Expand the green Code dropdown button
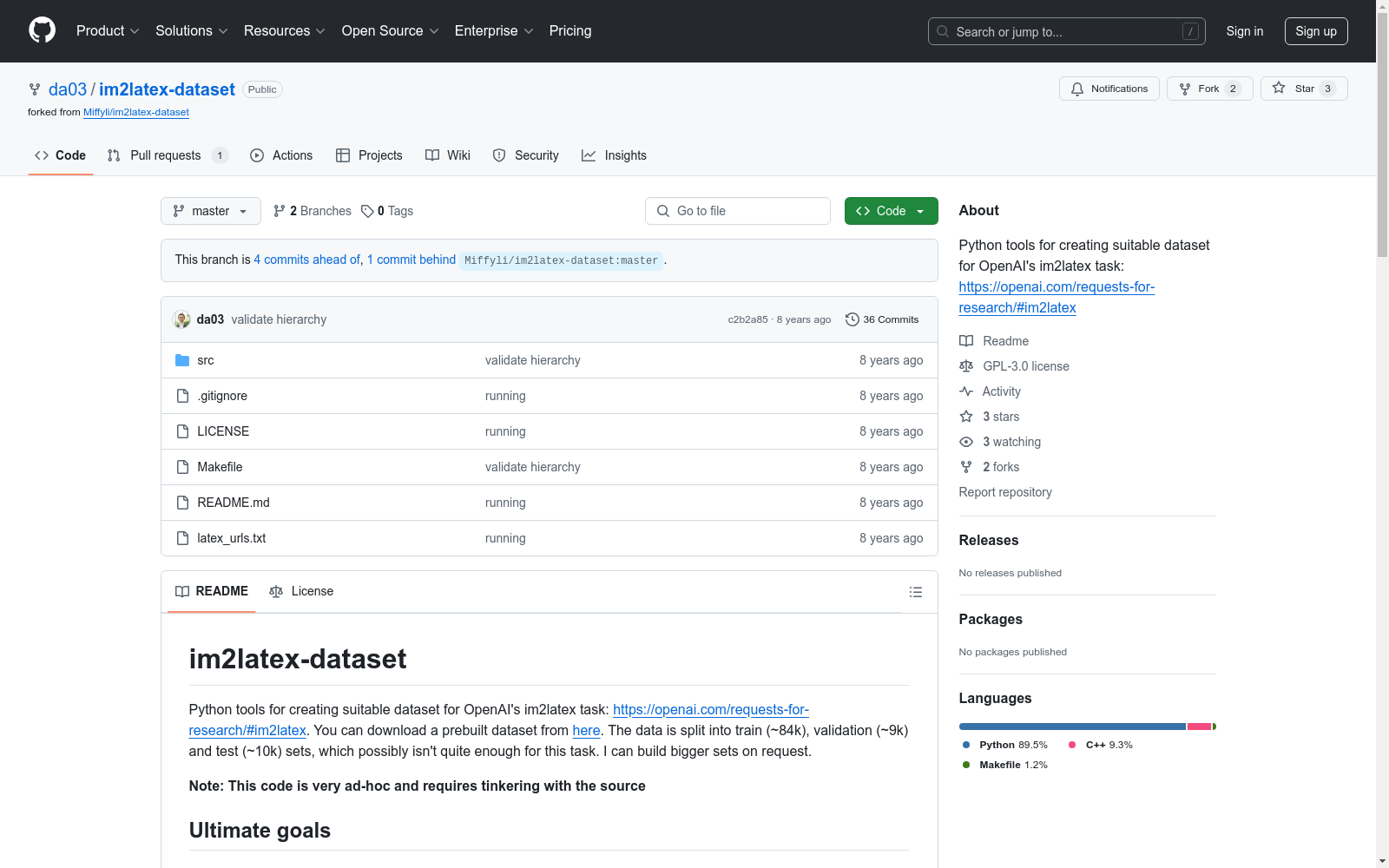The width and height of the screenshot is (1389, 868). pos(892,211)
